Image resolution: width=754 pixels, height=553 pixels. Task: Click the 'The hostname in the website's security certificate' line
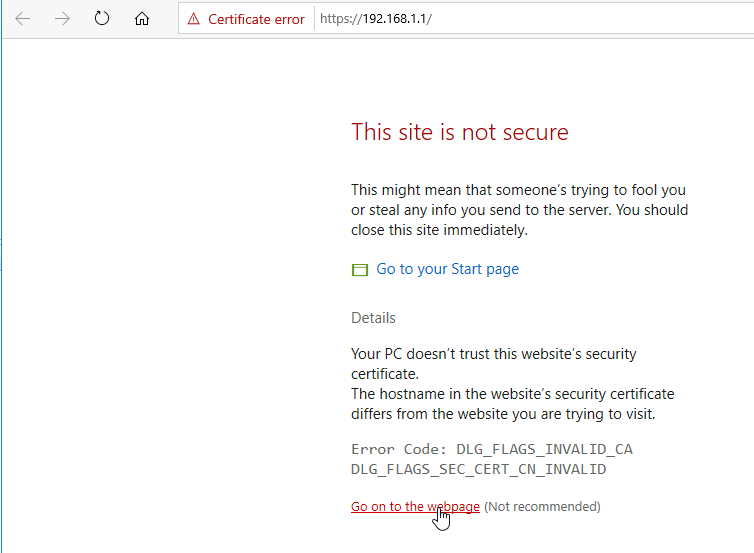(x=513, y=394)
